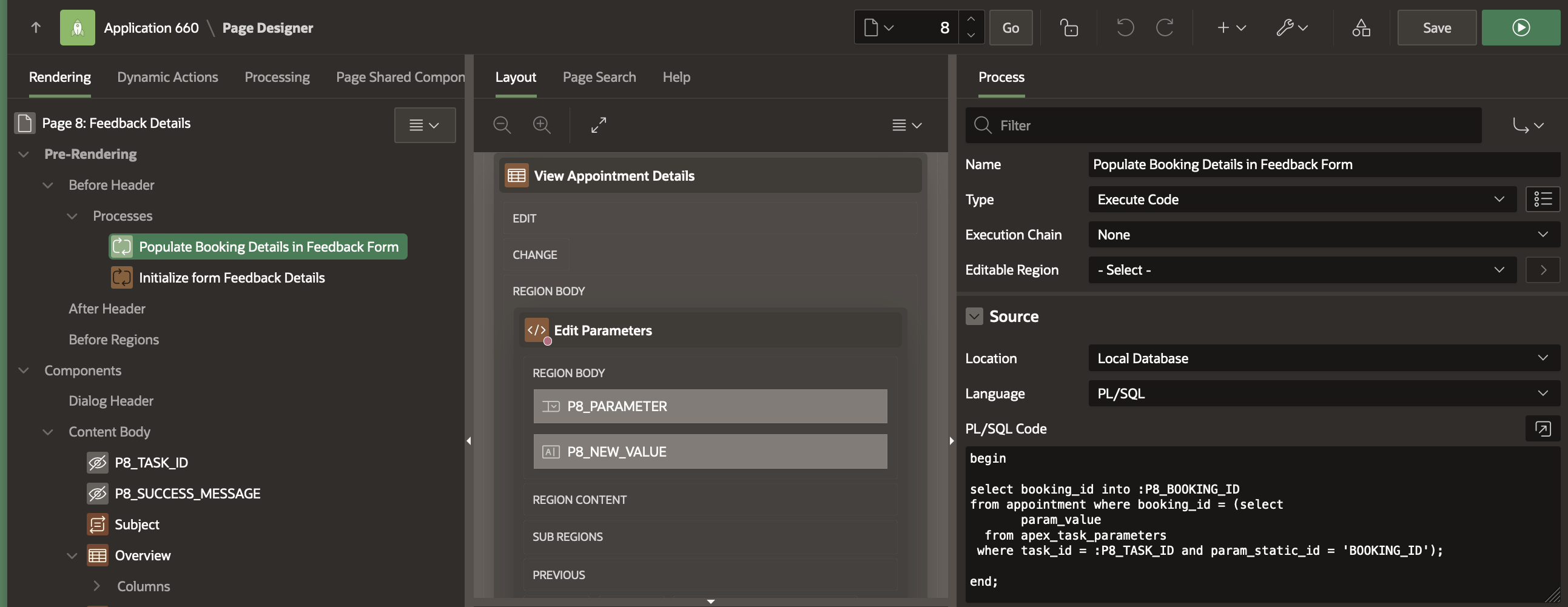Select the After Header node

(107, 309)
